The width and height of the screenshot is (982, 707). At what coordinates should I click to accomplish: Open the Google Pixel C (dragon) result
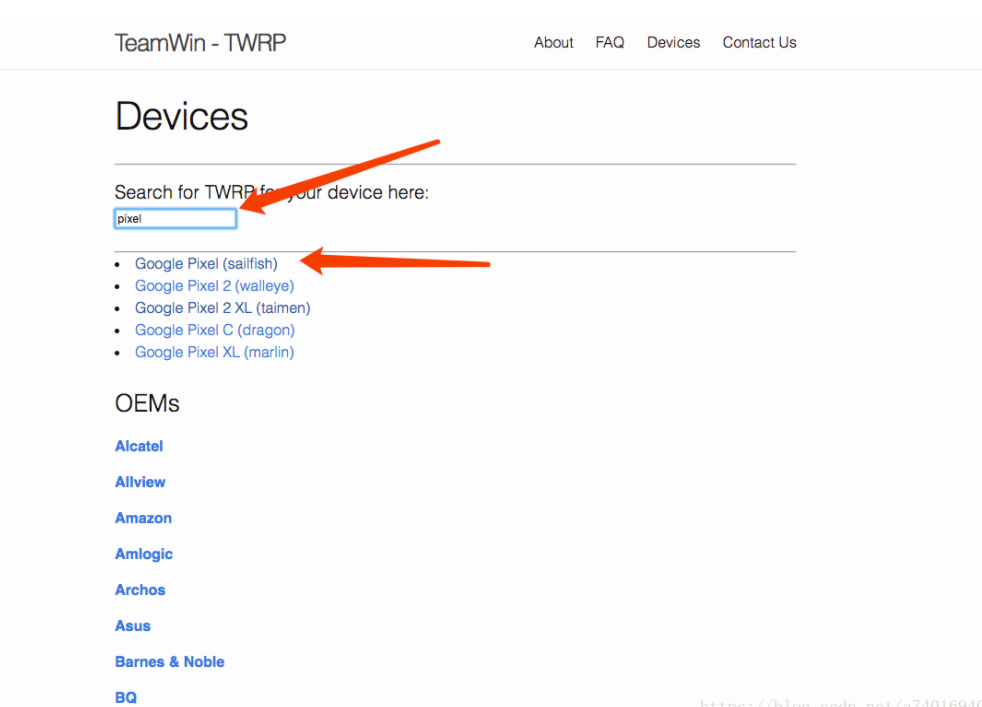[215, 330]
